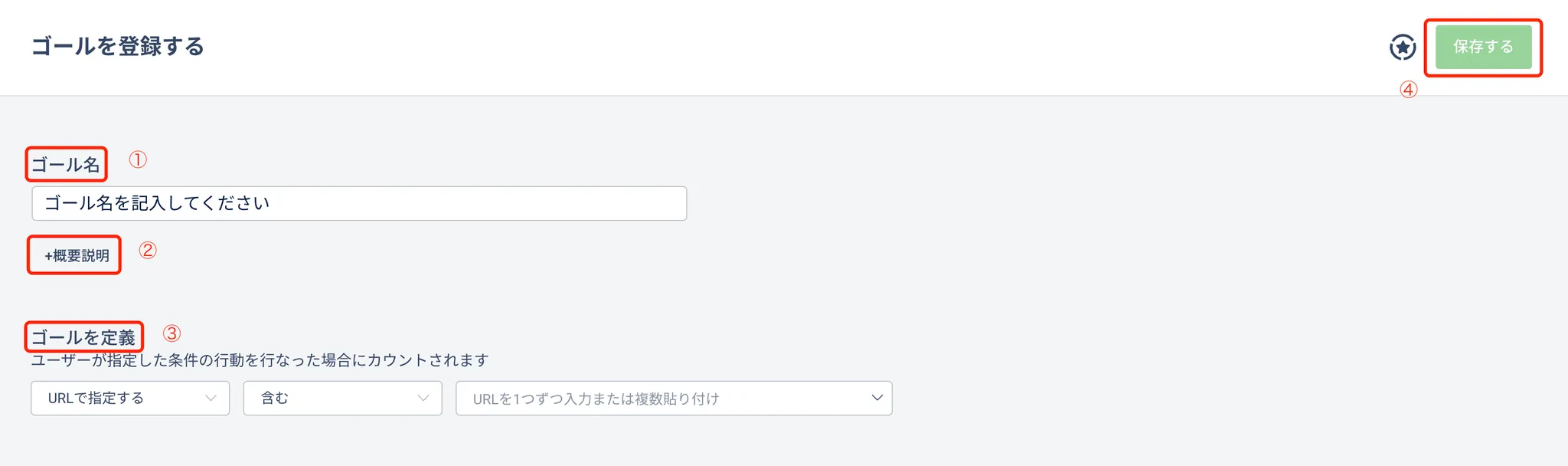The image size is (1568, 466).
Task: Click the ゴールを登録する page title
Action: click(x=118, y=47)
